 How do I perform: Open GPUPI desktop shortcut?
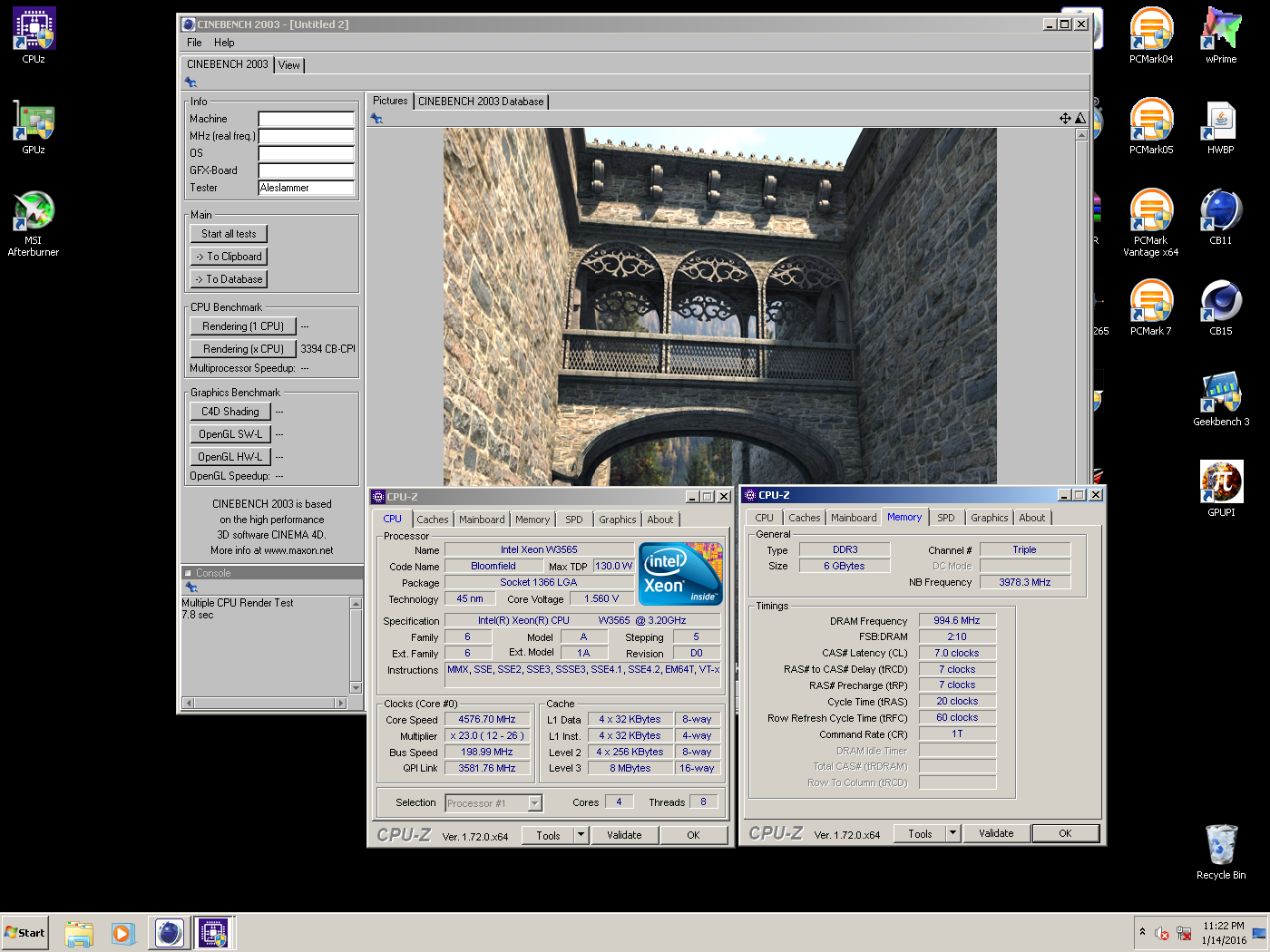[x=1221, y=488]
